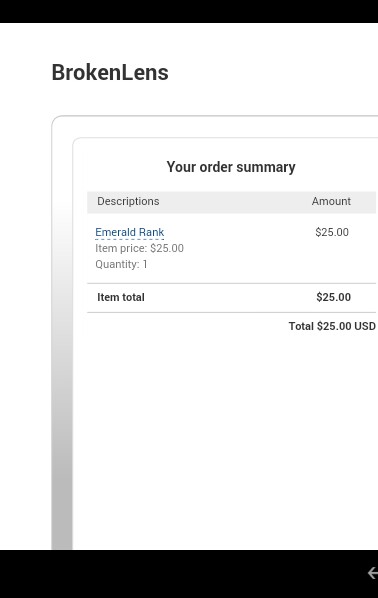Click the BrokenLens merchant title
This screenshot has width=378, height=598.
coord(110,72)
